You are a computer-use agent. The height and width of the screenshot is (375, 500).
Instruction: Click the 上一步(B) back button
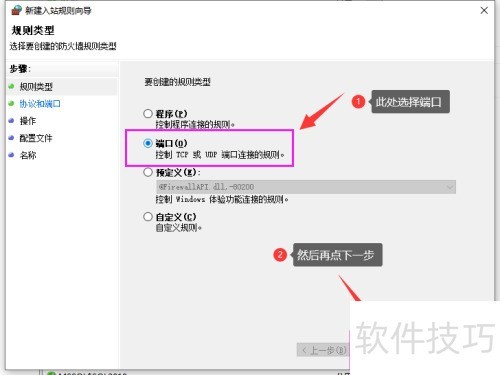pos(323,350)
